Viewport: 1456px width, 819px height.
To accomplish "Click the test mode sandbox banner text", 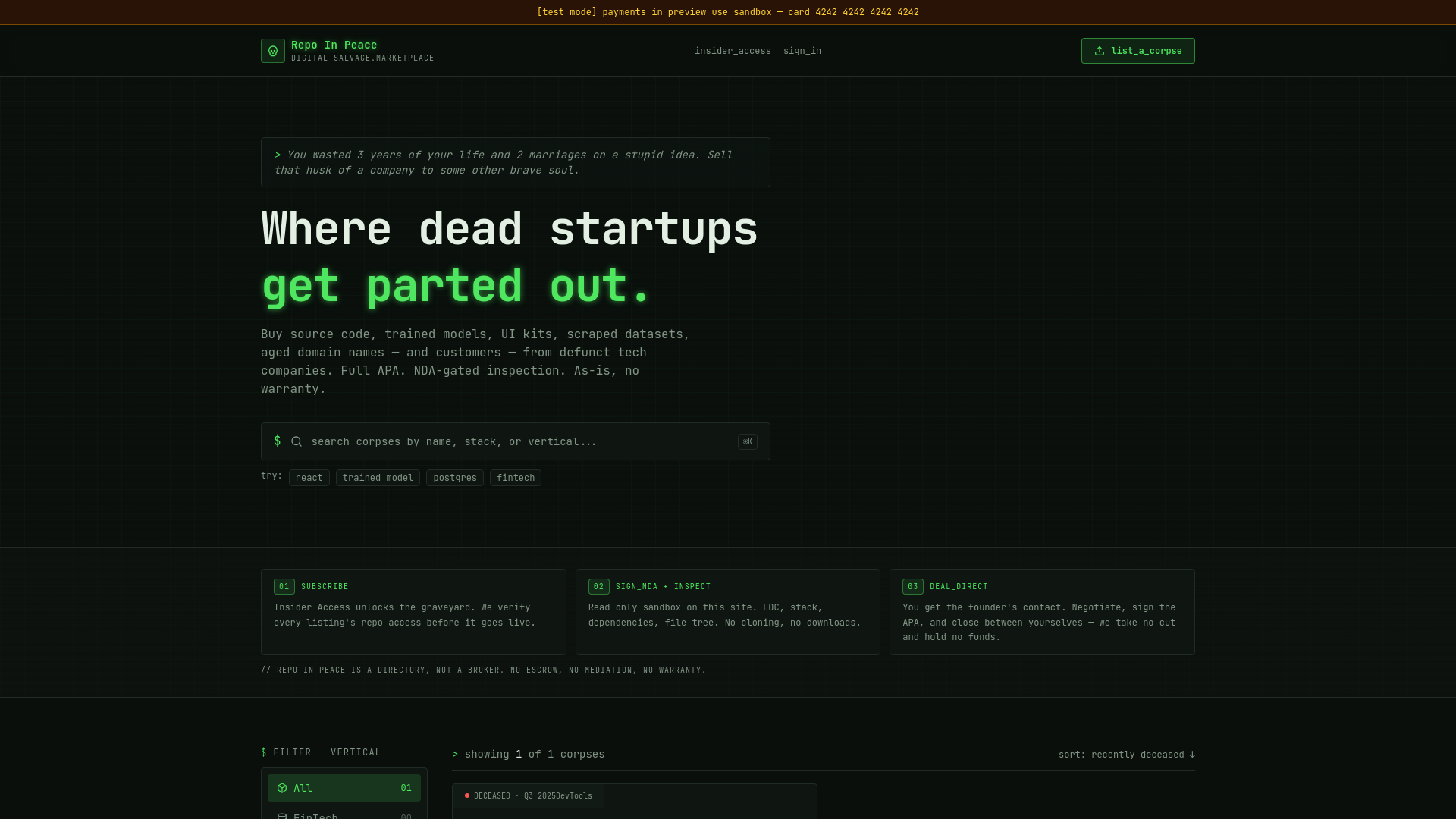I will (728, 12).
